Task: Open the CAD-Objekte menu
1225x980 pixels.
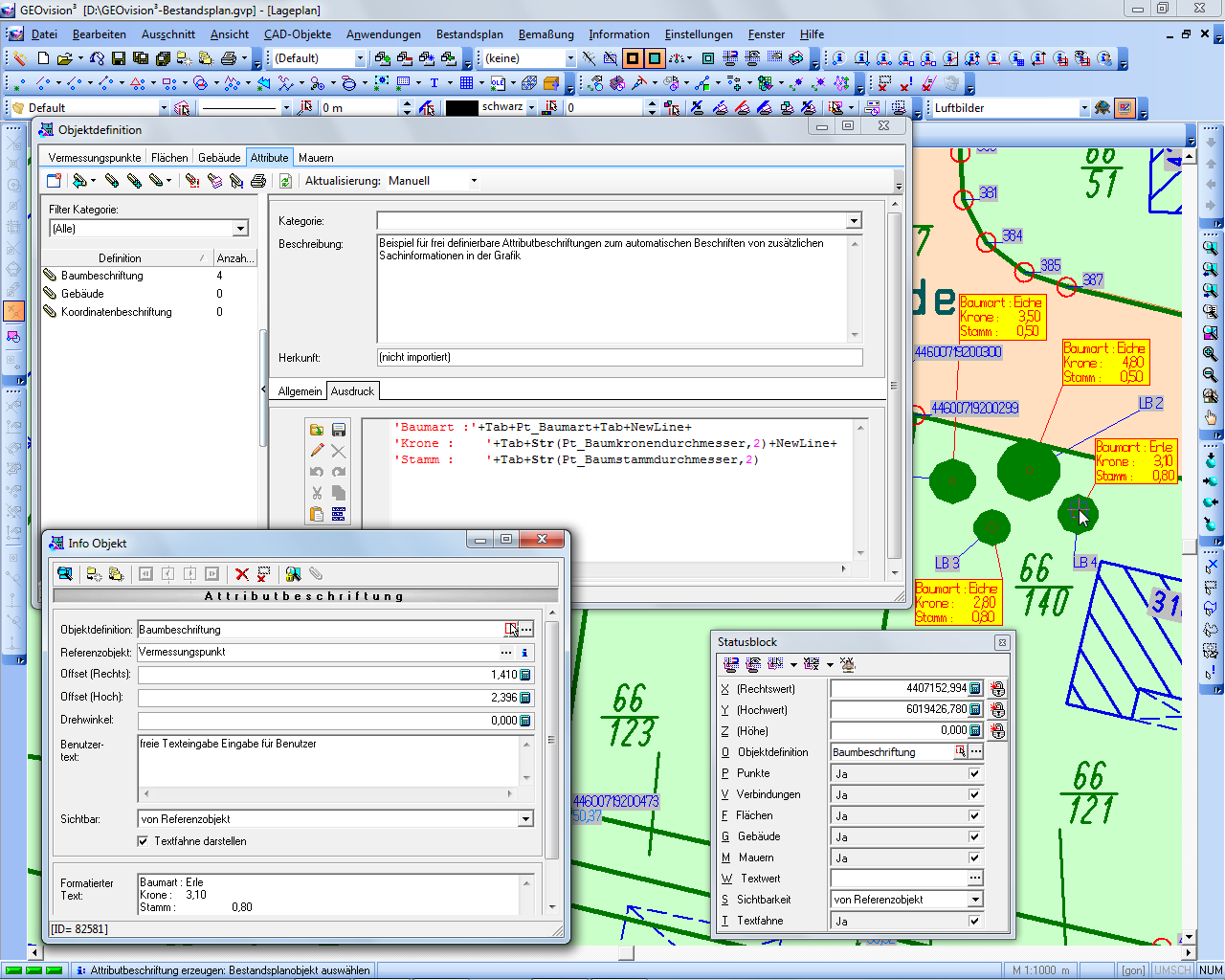Action: point(298,34)
